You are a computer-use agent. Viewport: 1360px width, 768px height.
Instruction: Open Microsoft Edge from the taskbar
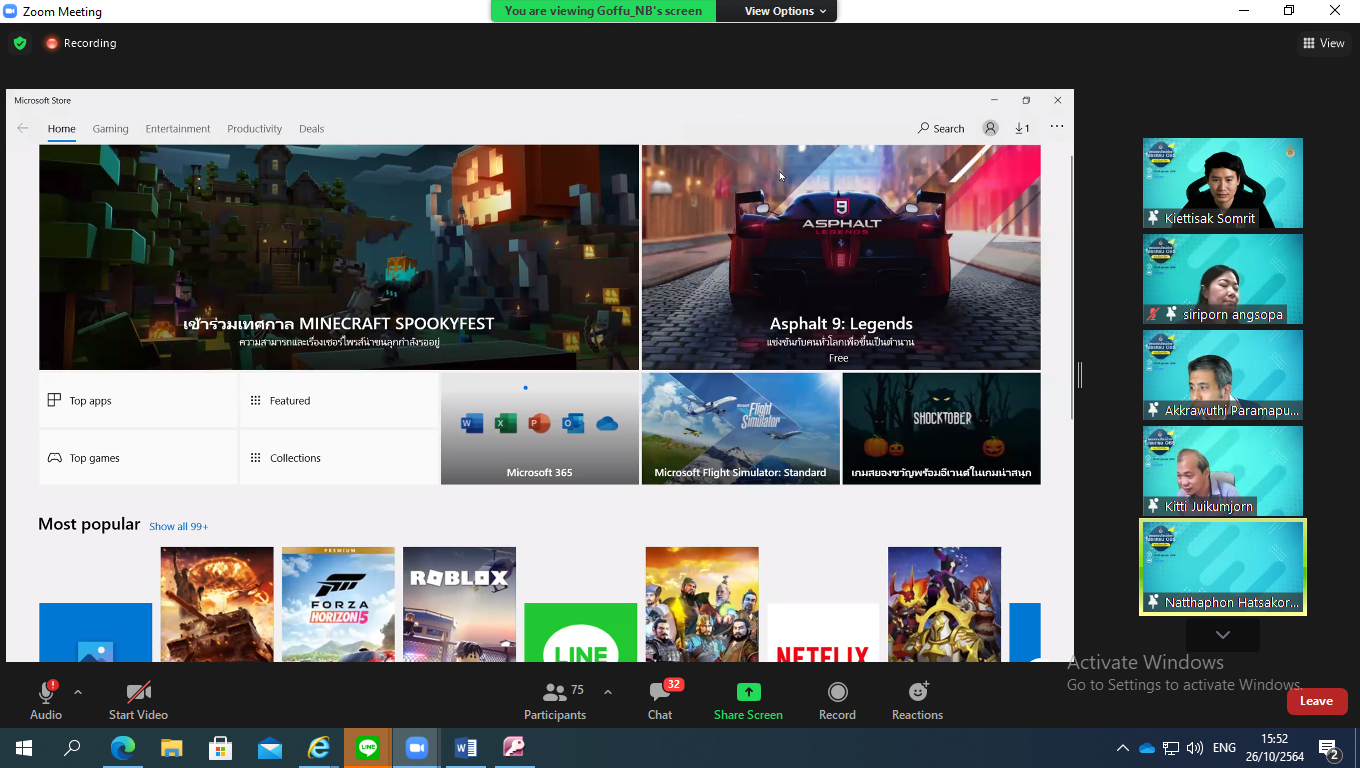122,747
